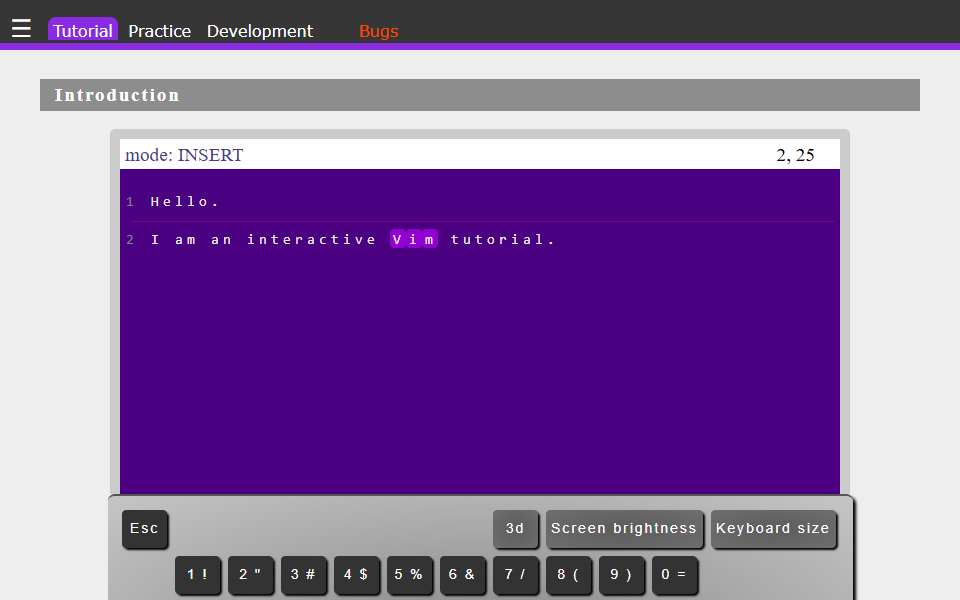The image size is (960, 600).
Task: Switch to the Practice tab
Action: click(159, 31)
